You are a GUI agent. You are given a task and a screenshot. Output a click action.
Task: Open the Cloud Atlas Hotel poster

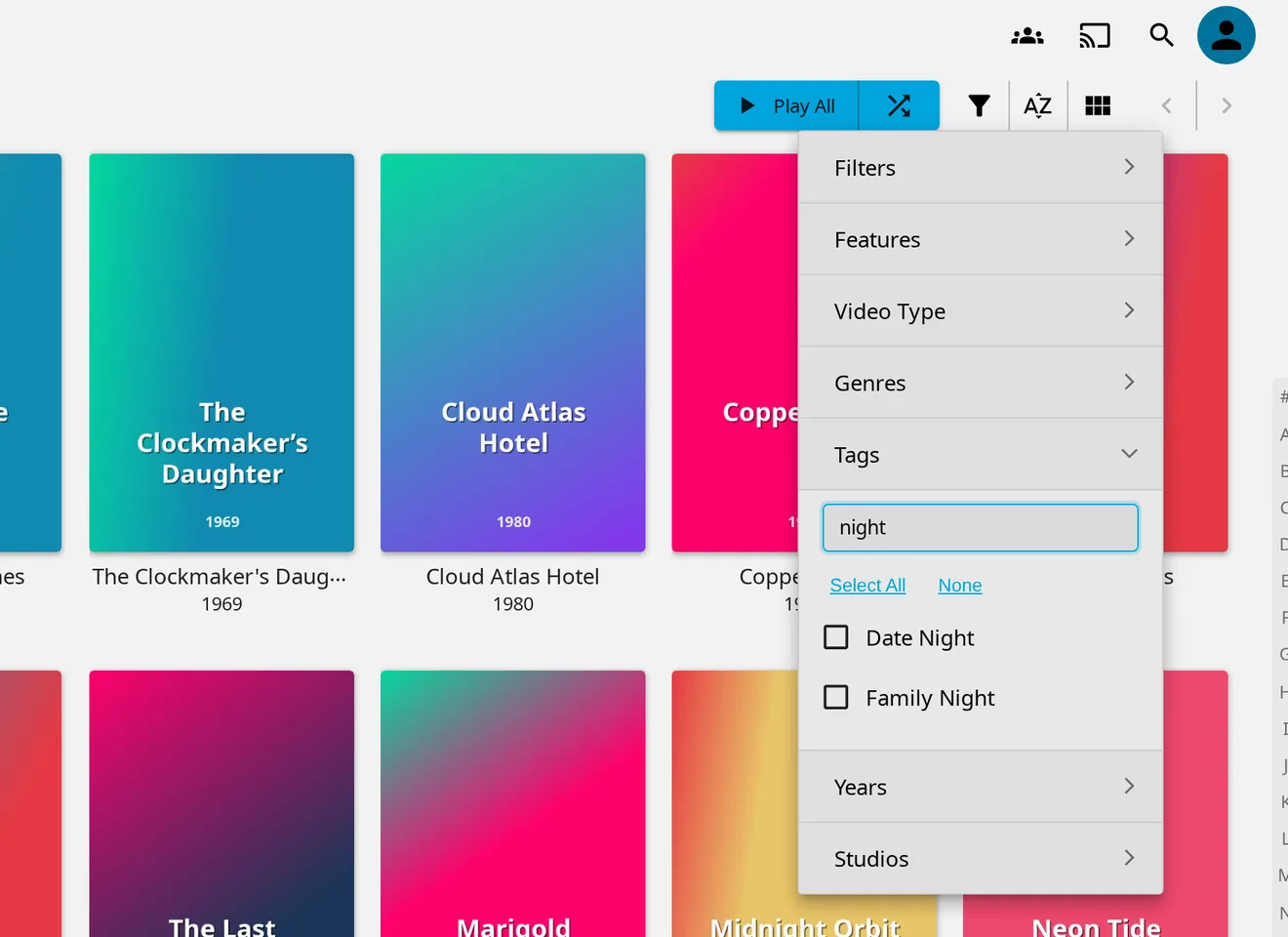click(x=513, y=352)
